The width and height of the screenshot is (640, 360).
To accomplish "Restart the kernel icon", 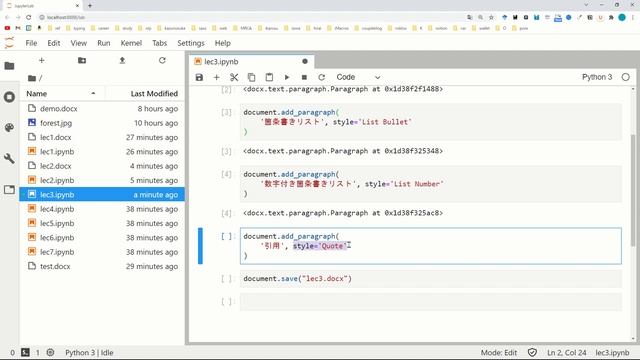I will pyautogui.click(x=322, y=77).
